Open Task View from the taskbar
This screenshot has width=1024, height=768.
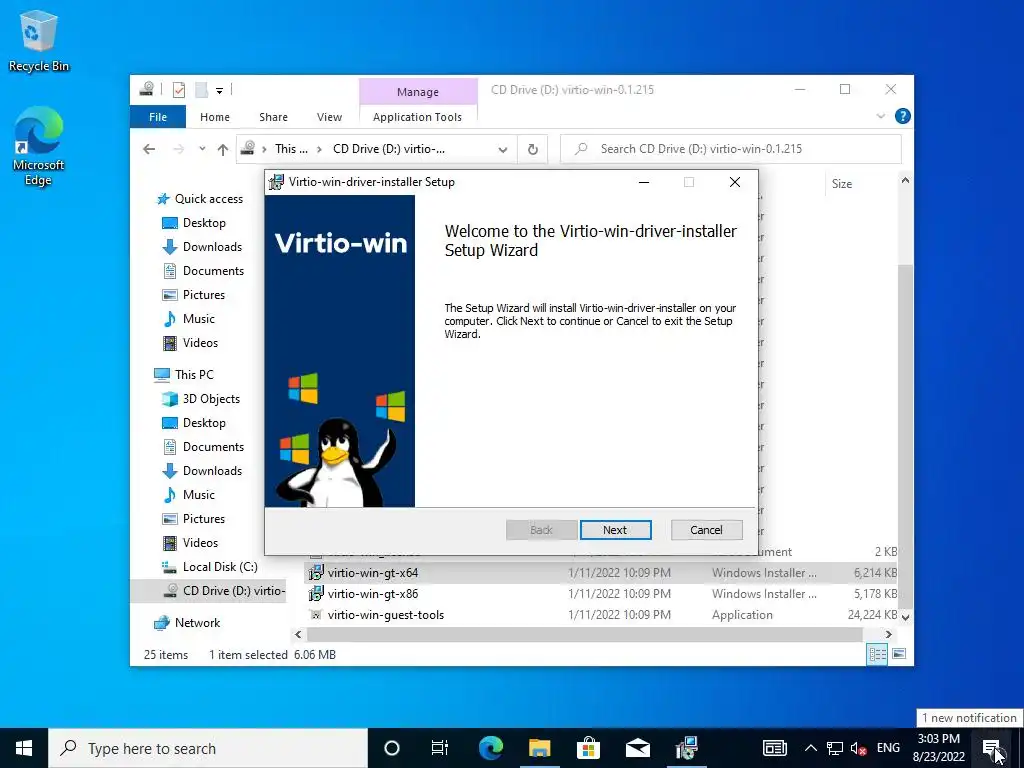pos(440,748)
